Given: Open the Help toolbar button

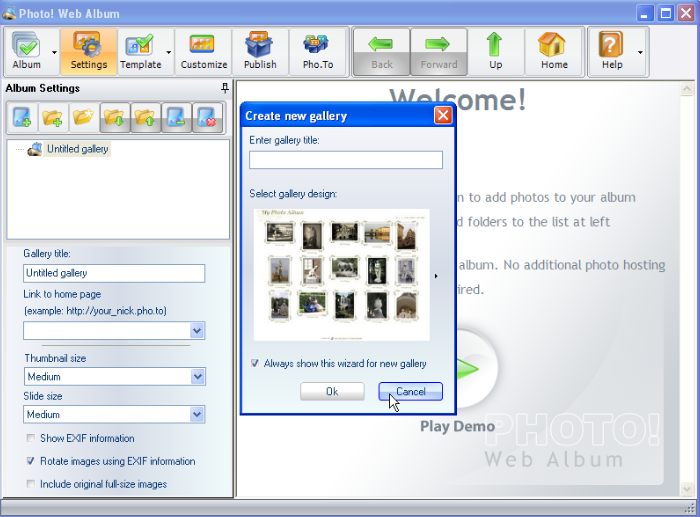Looking at the screenshot, I should click(612, 52).
